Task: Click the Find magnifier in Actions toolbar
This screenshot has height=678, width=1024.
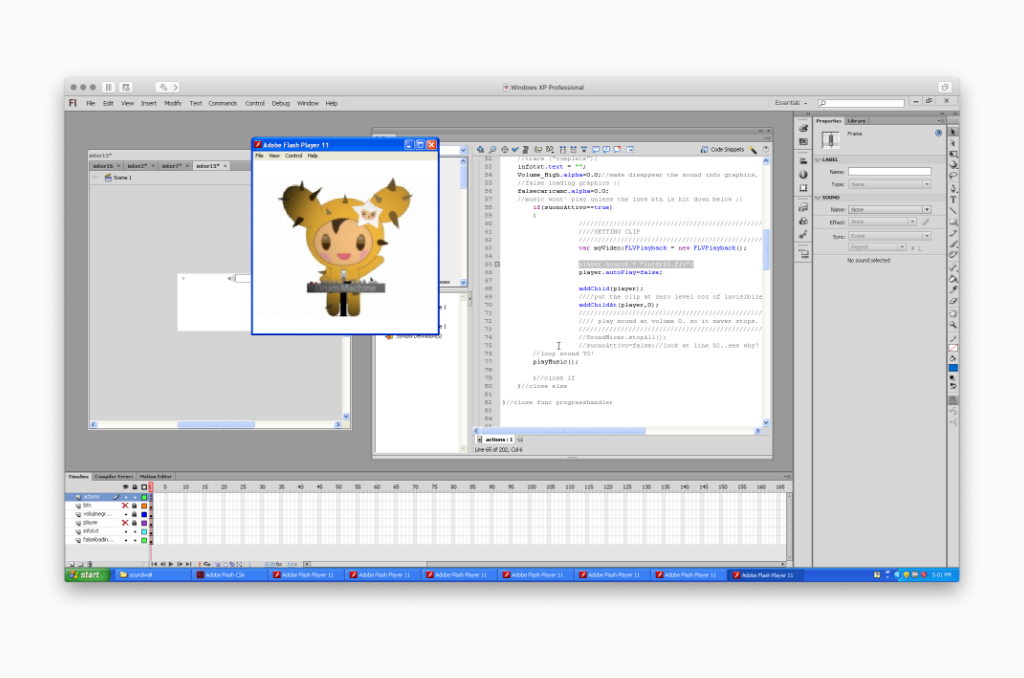Action: coord(492,150)
